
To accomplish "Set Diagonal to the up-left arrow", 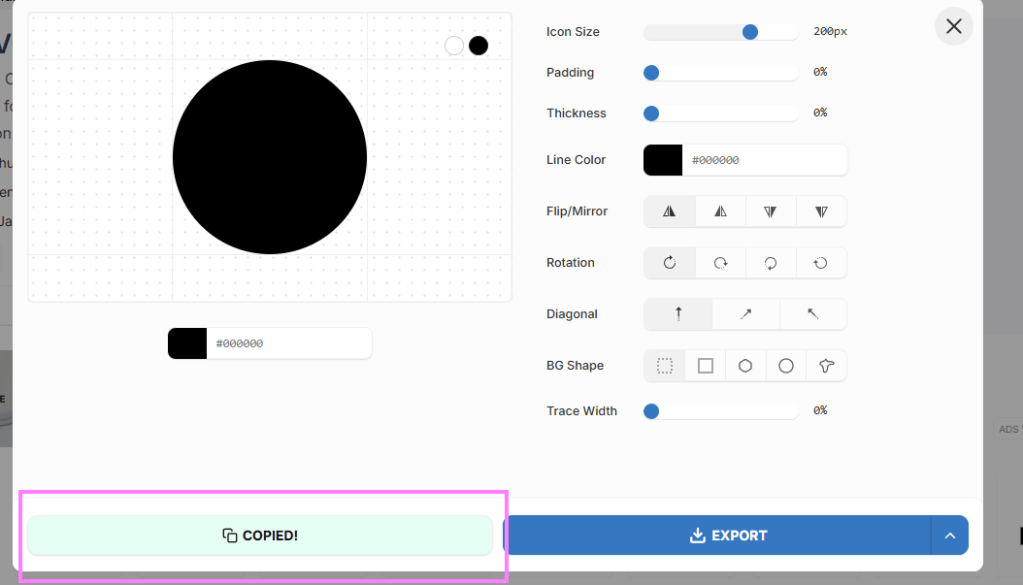I will point(813,314).
